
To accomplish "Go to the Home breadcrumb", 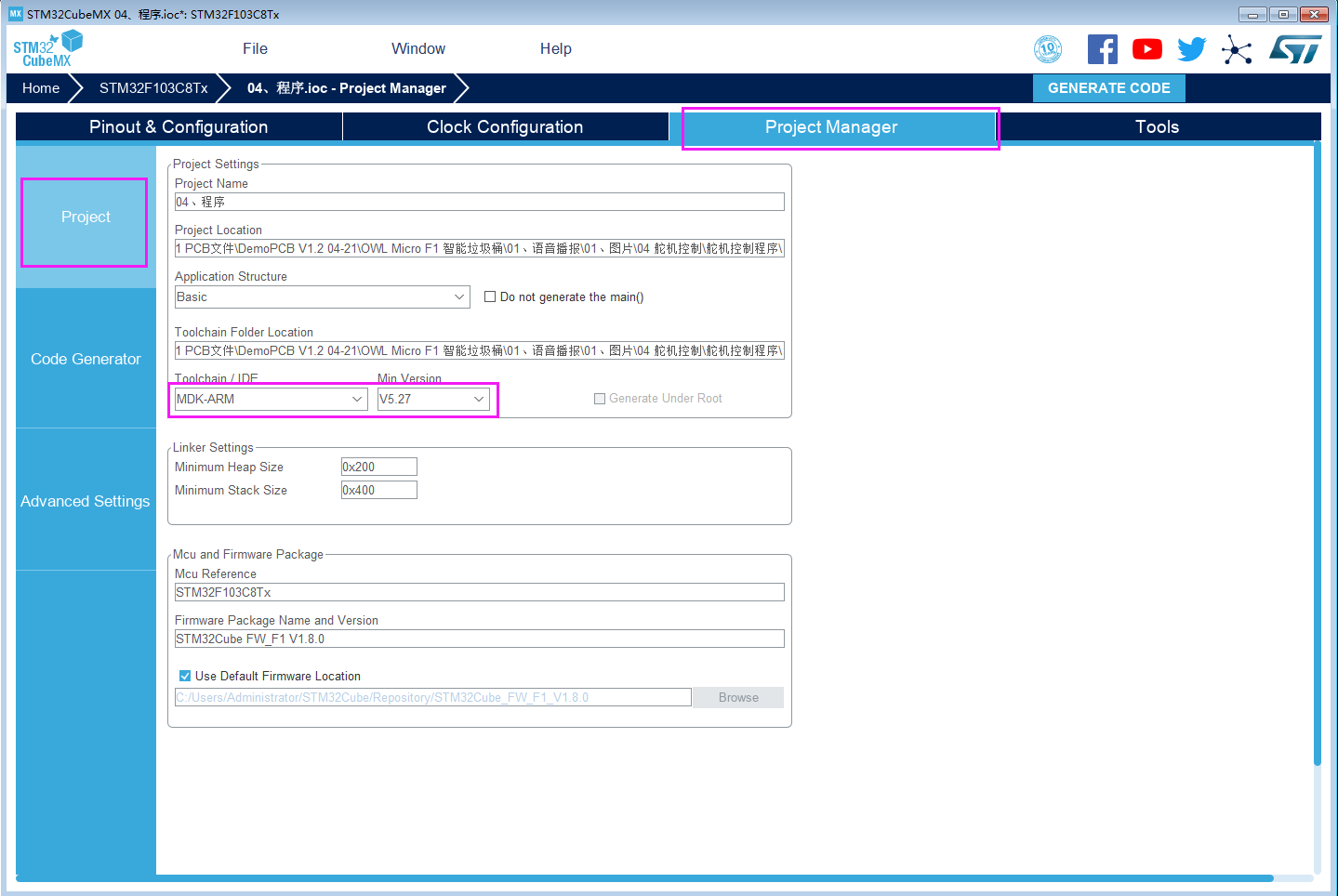I will click(41, 88).
